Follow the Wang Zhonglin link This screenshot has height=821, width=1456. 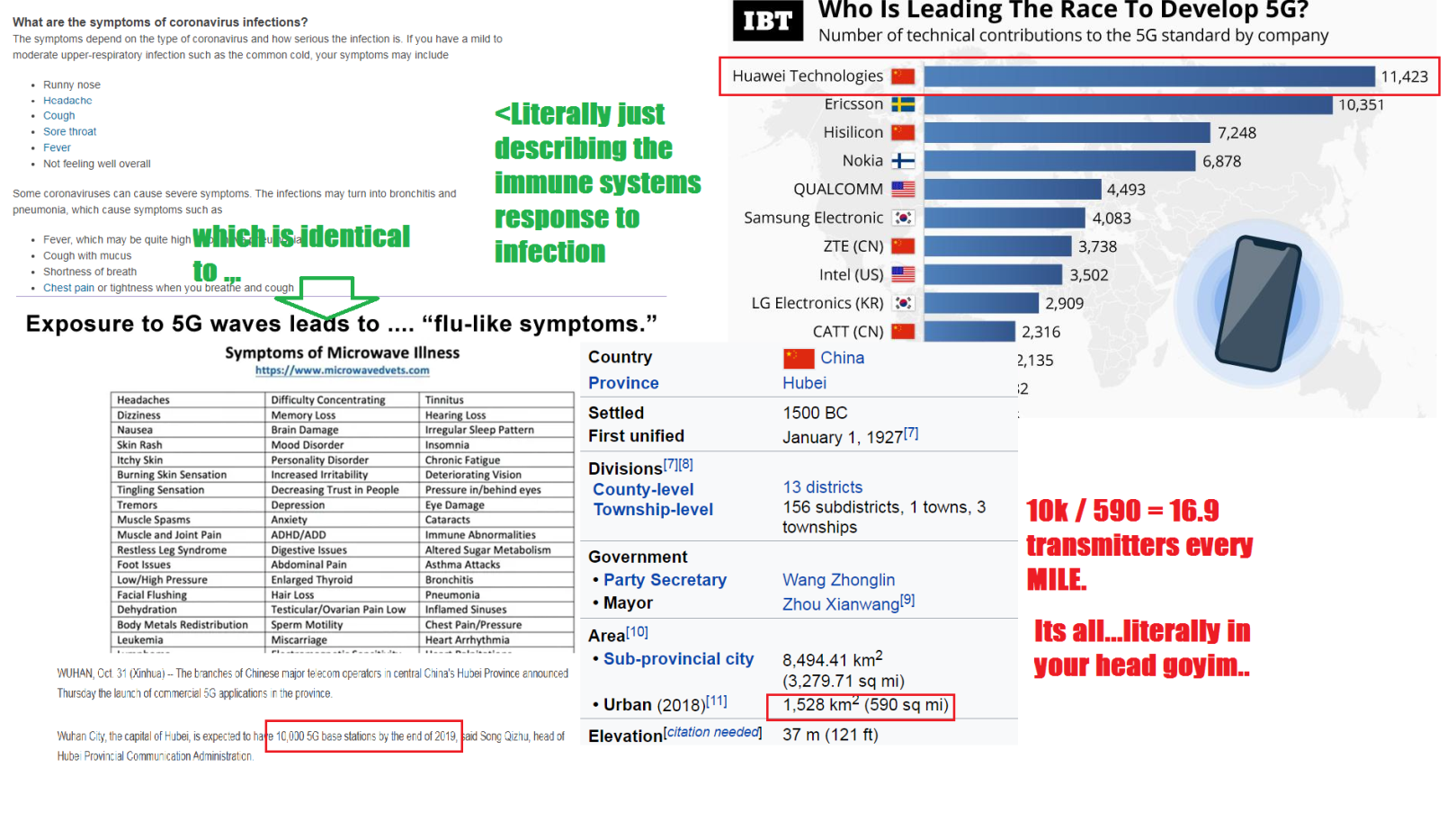pos(838,580)
